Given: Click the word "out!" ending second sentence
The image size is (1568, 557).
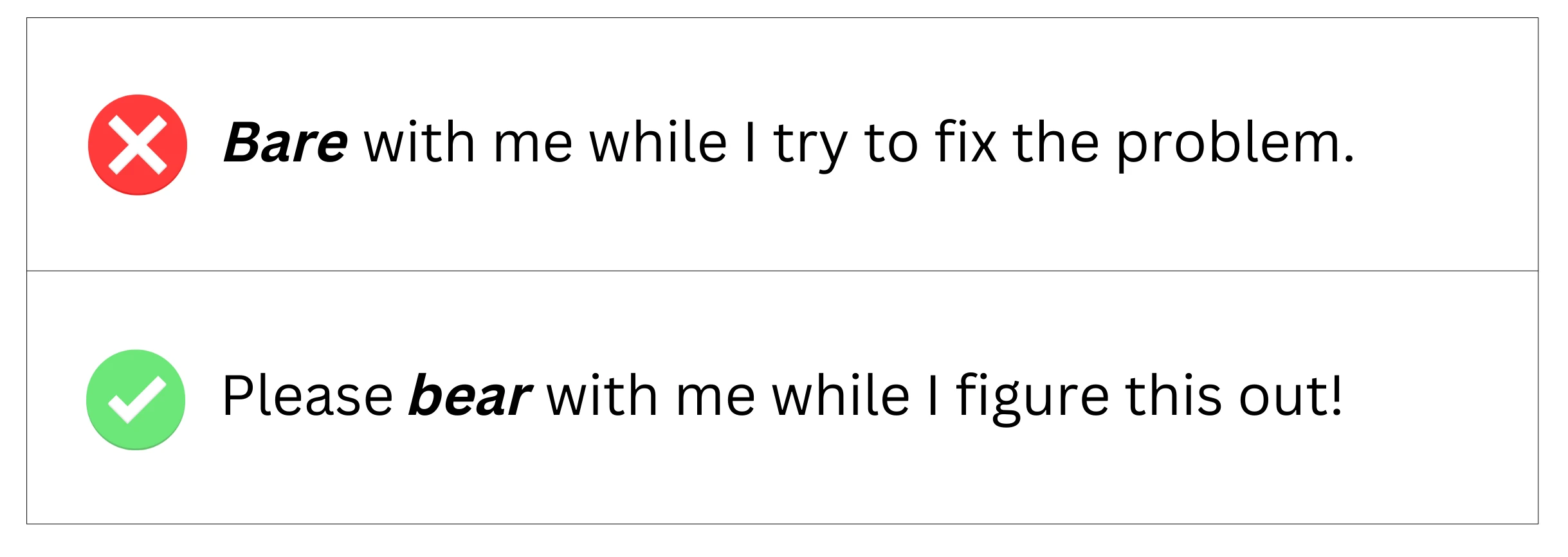Looking at the screenshot, I should [1291, 395].
